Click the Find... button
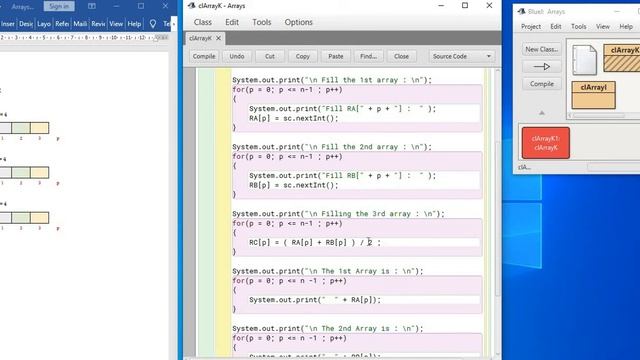The image size is (640, 360). point(369,56)
